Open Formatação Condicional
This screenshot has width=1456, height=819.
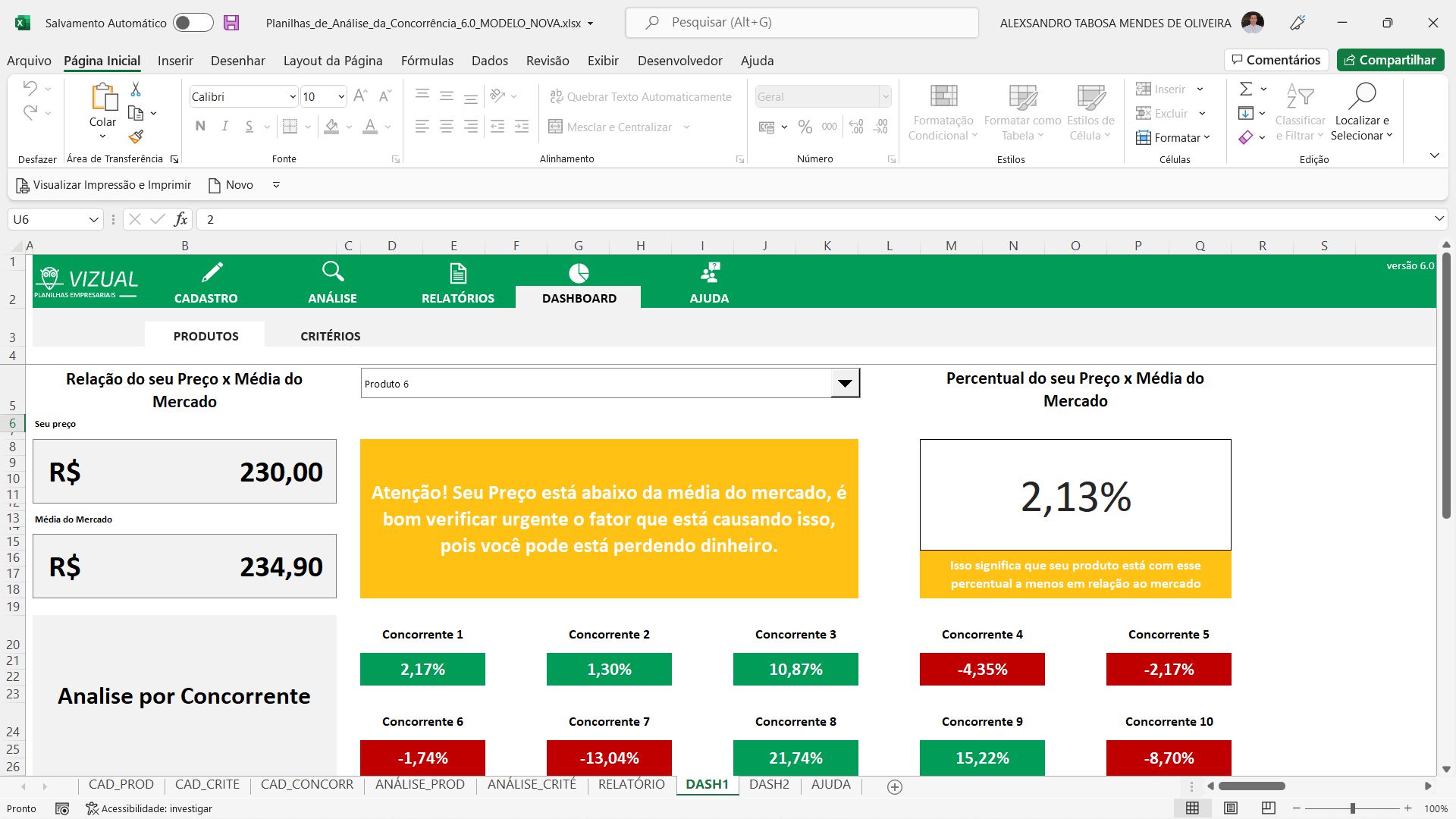(942, 110)
